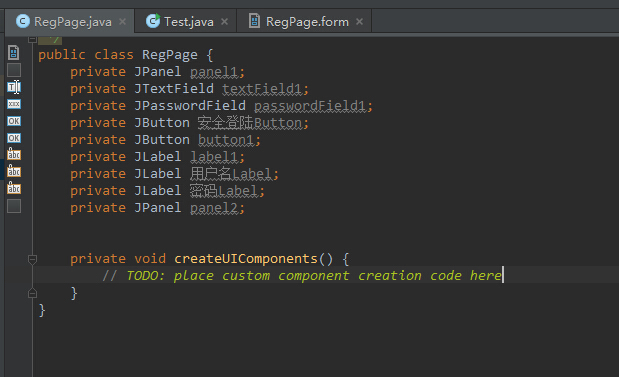
Task: Click the JTextField type name
Action: coord(174,89)
